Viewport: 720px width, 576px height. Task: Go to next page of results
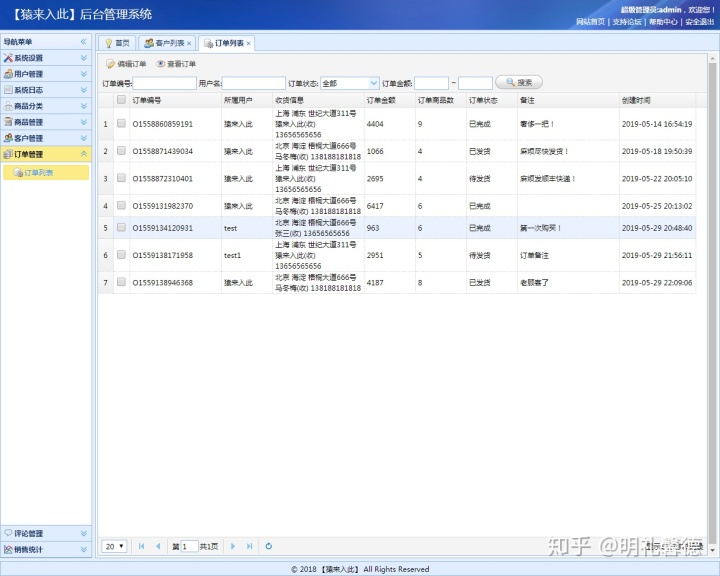pos(232,546)
